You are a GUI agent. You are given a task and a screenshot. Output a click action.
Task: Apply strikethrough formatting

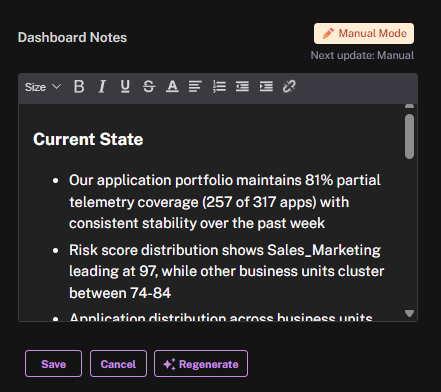(149, 87)
